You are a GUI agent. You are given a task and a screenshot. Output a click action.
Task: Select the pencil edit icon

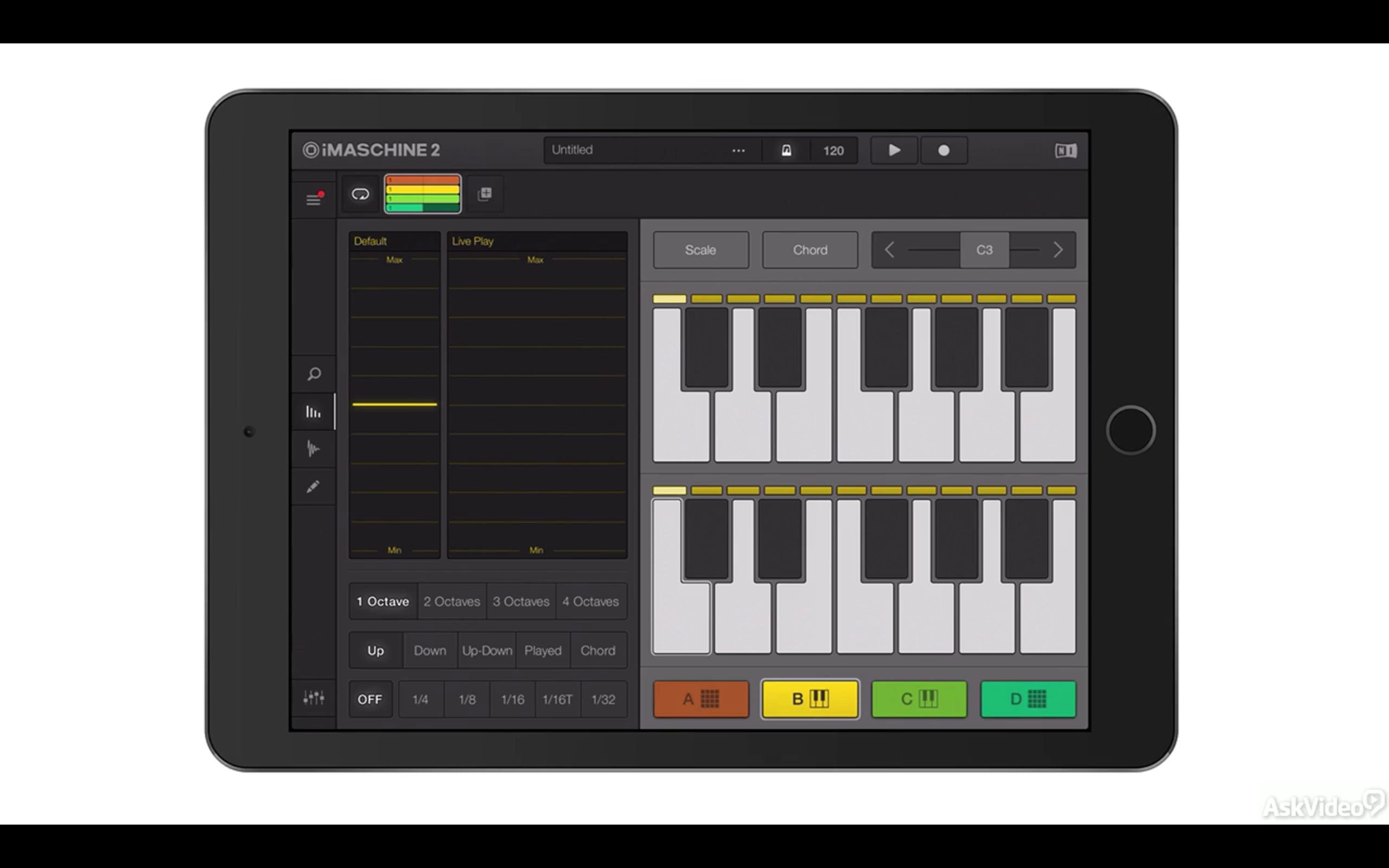click(x=314, y=487)
